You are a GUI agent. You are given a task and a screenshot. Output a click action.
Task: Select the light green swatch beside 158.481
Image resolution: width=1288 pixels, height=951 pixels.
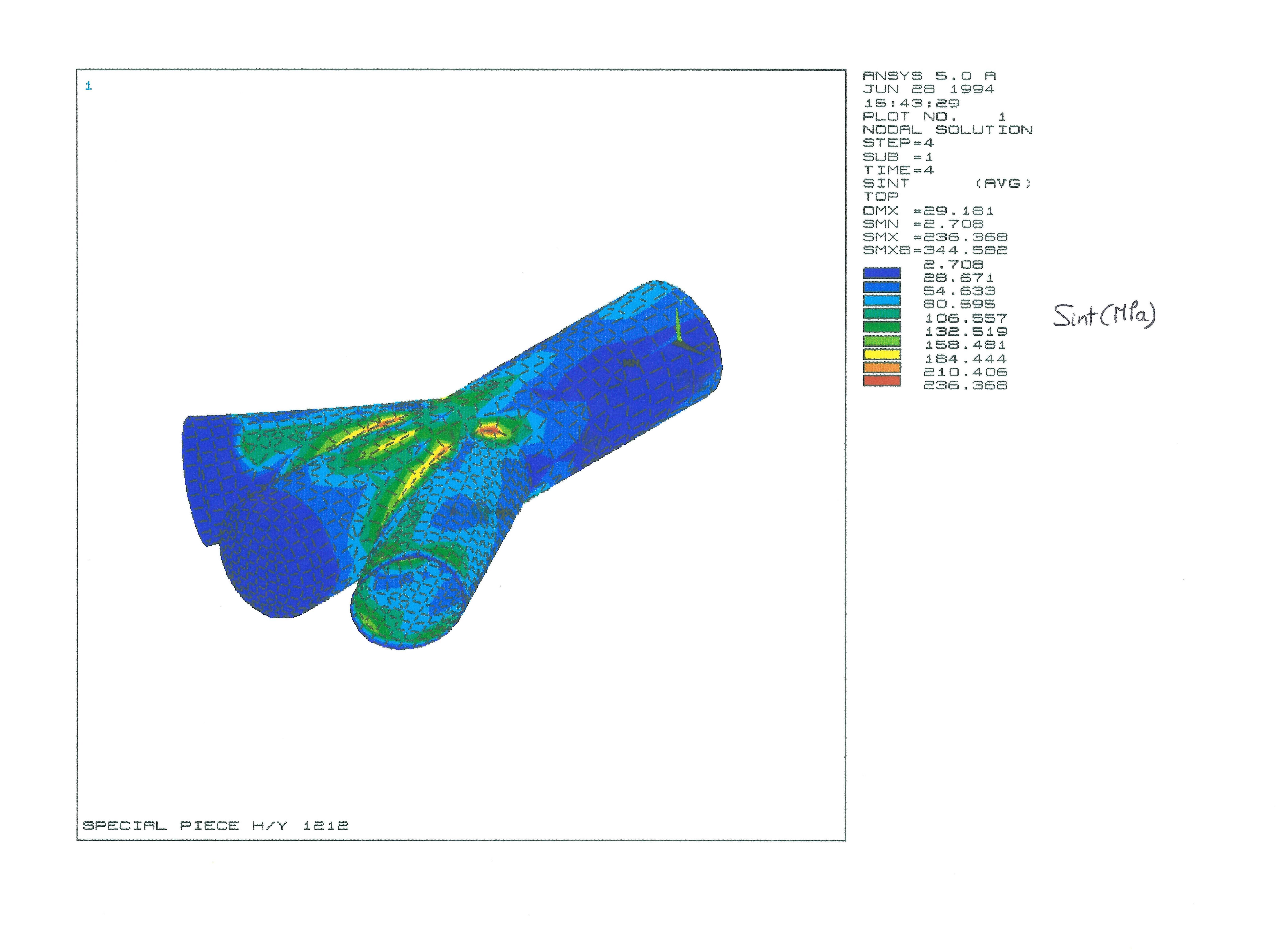point(882,341)
